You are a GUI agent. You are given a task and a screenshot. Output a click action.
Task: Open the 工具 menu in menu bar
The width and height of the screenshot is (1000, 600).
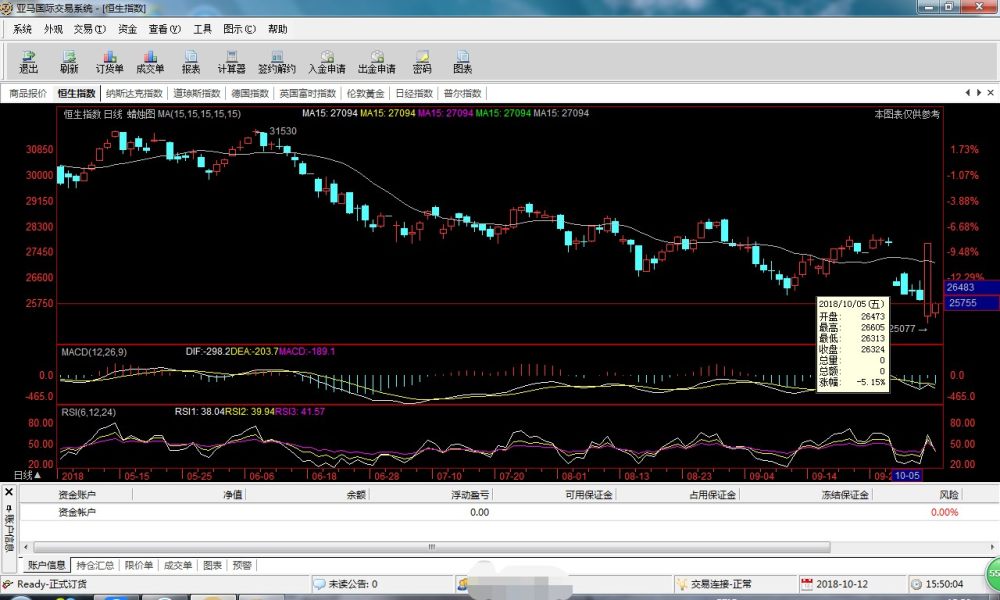click(202, 29)
